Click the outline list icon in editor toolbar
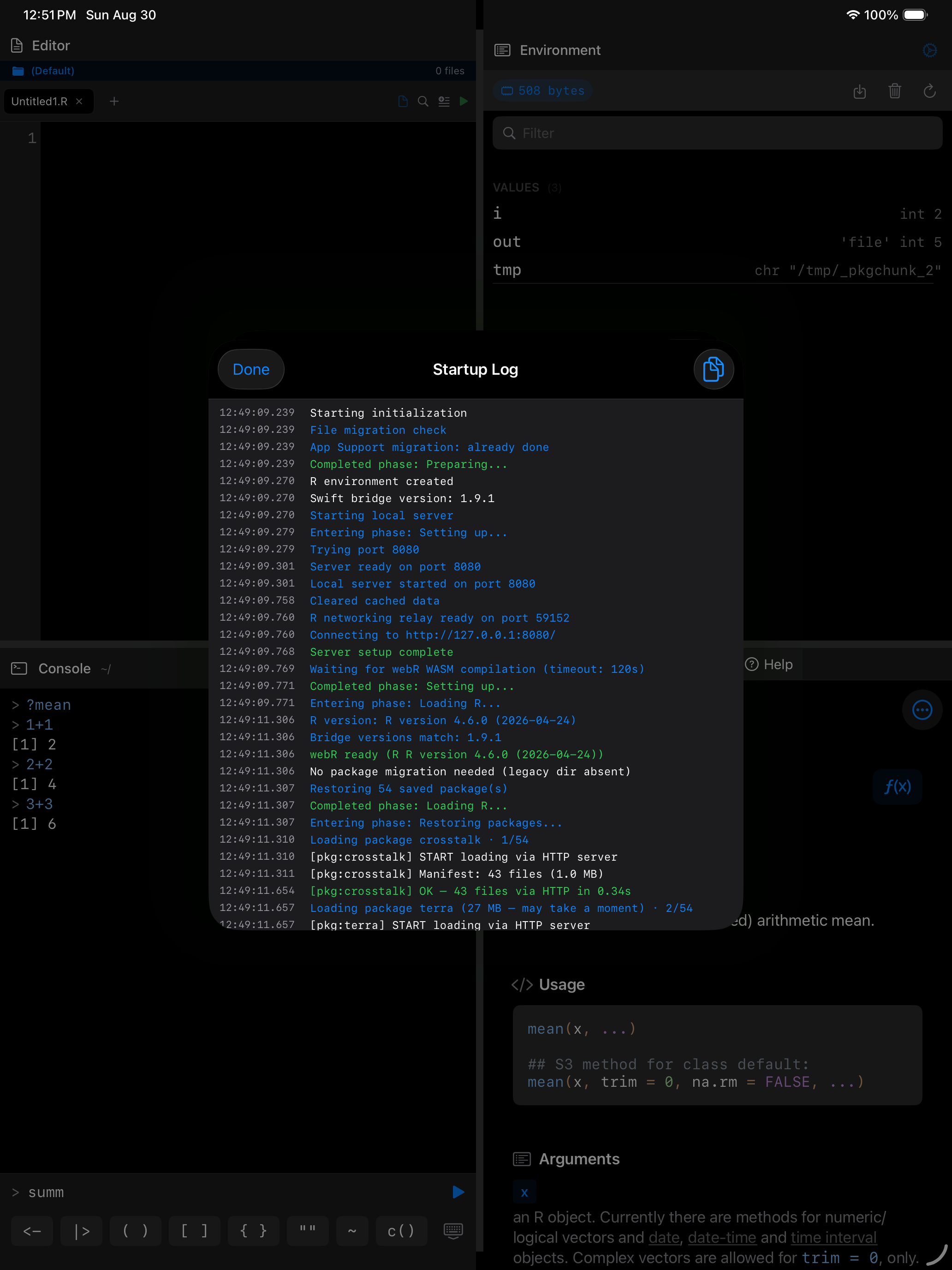This screenshot has width=952, height=1270. 444,101
